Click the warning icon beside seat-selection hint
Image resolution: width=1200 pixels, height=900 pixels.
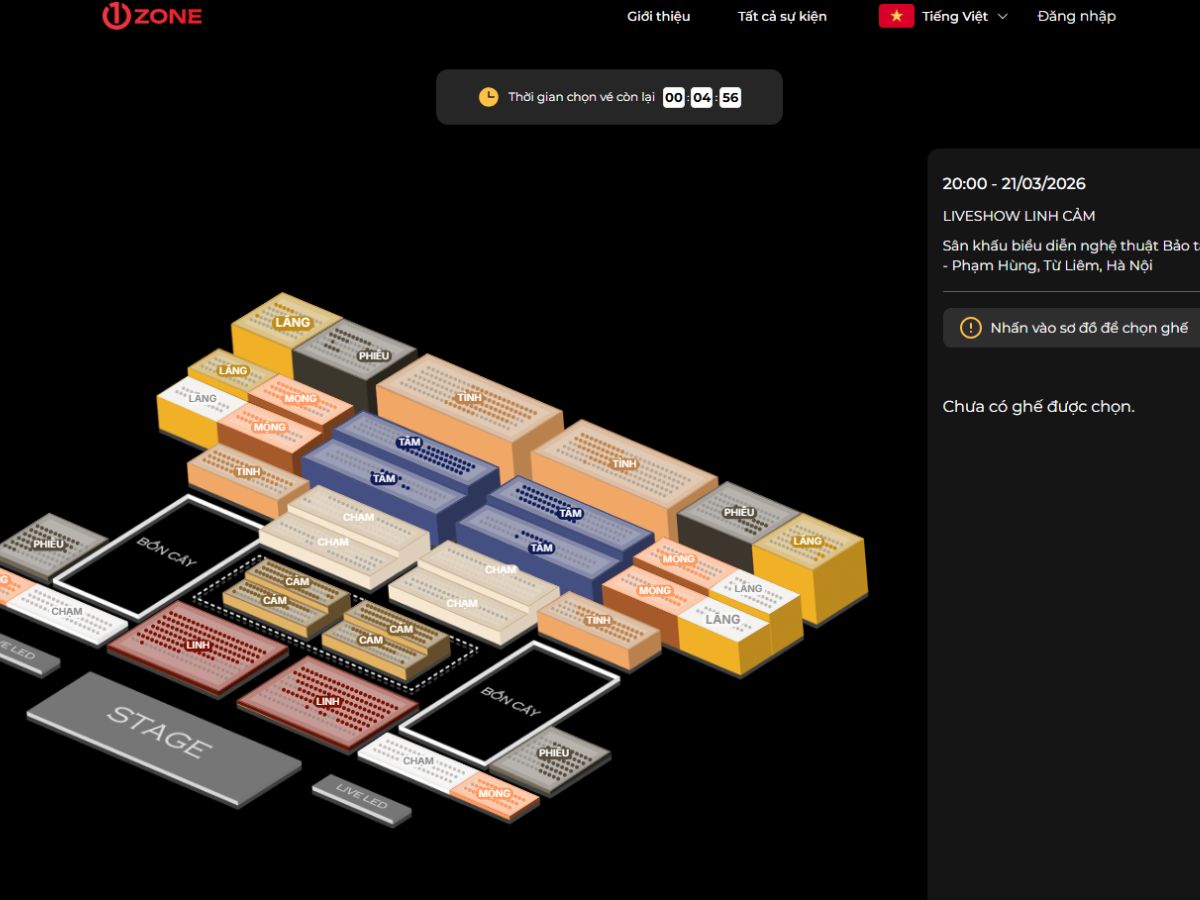tap(970, 328)
